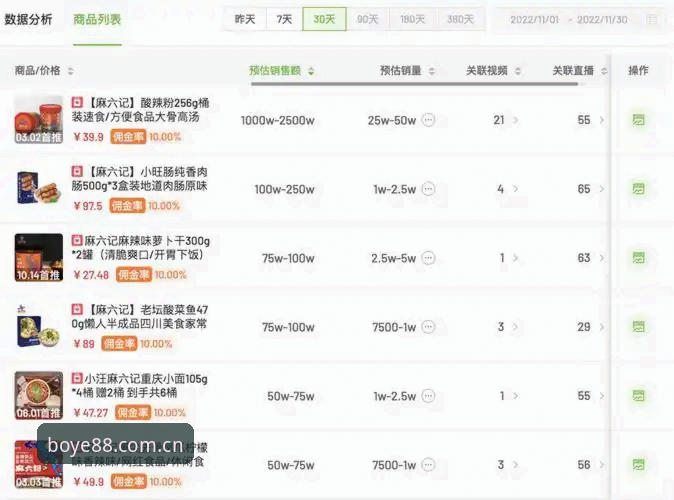Switch to 商品列表 tab

click(x=97, y=19)
